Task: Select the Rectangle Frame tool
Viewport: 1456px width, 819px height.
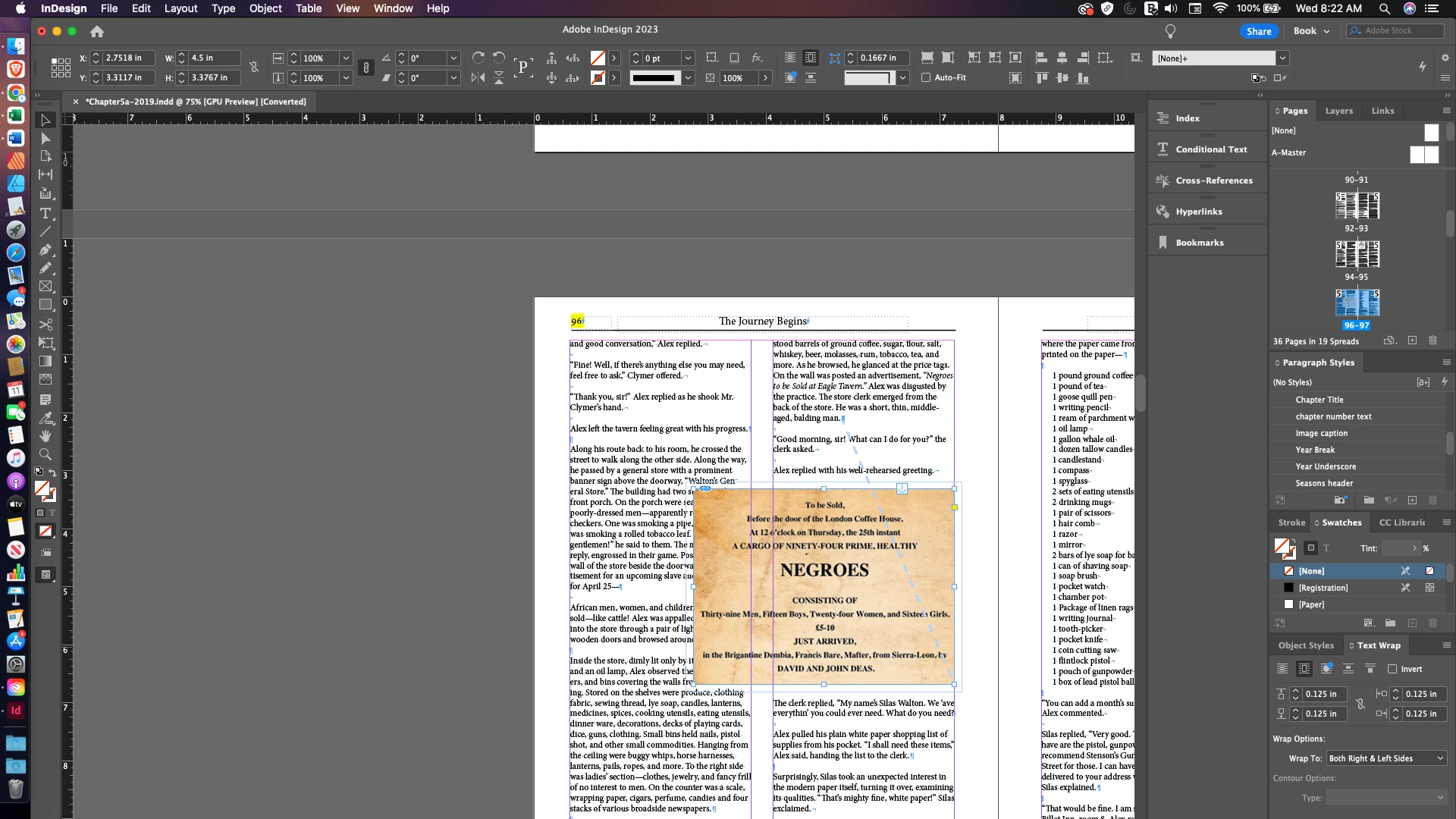Action: (x=45, y=287)
